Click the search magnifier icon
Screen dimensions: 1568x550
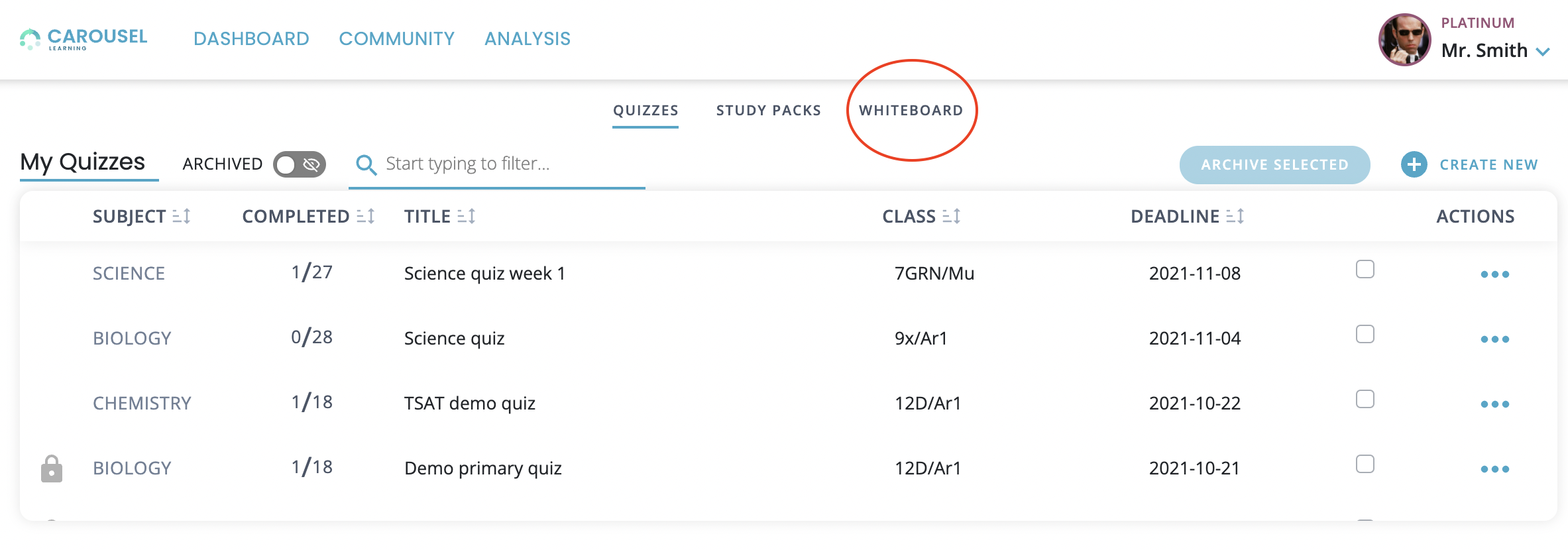(x=366, y=164)
